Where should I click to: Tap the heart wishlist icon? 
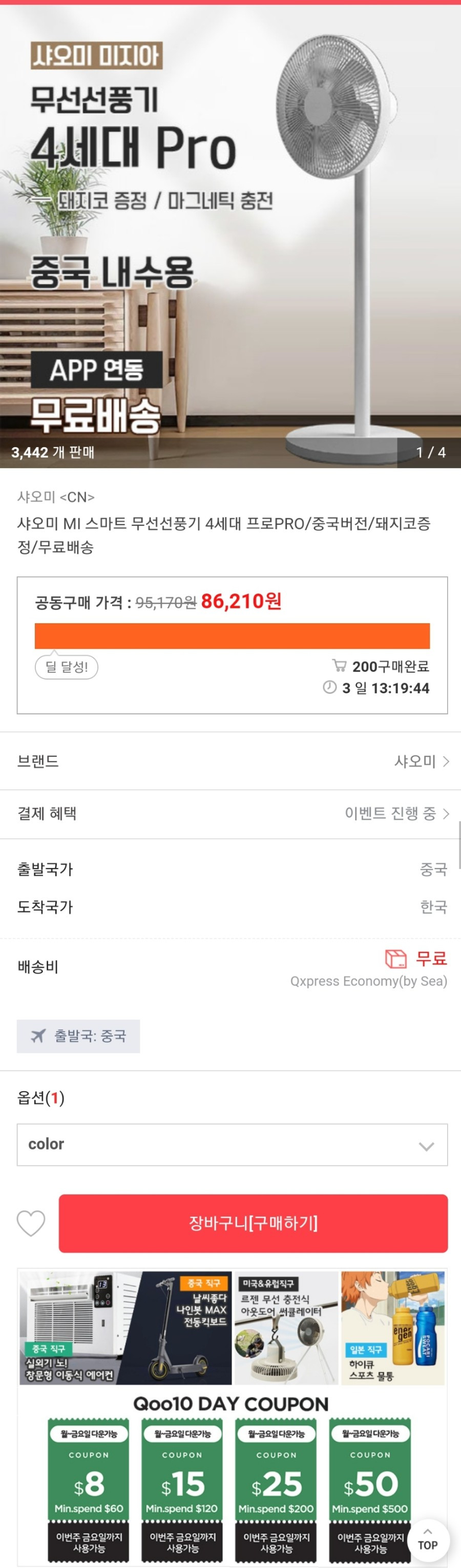pos(30,1223)
